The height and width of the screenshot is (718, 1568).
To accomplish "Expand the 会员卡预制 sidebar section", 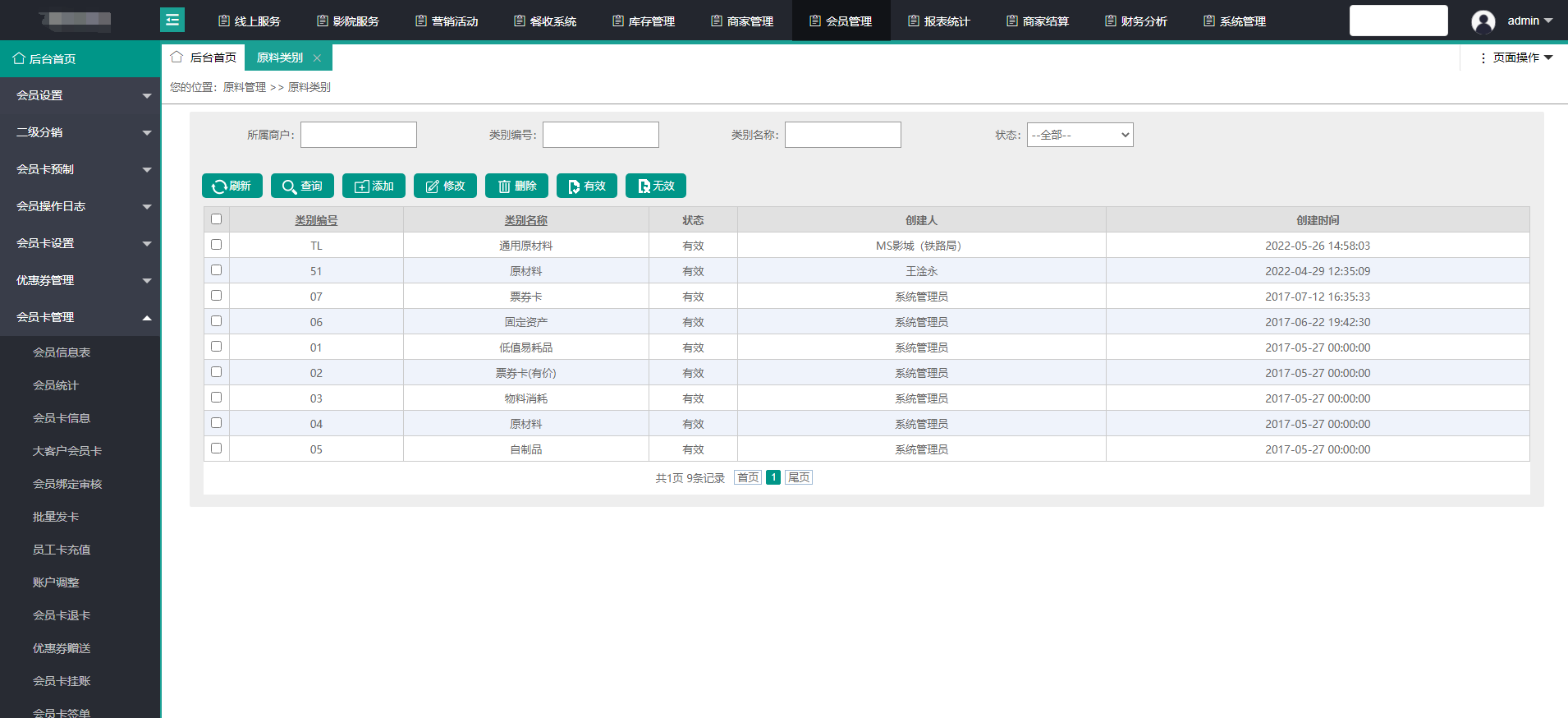I will [80, 169].
